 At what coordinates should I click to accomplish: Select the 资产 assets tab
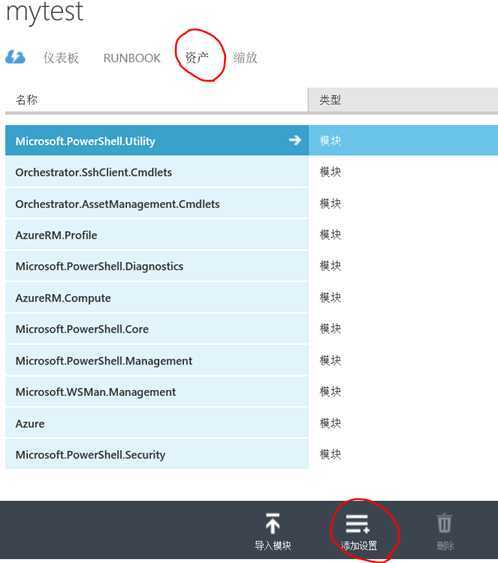coord(197,57)
